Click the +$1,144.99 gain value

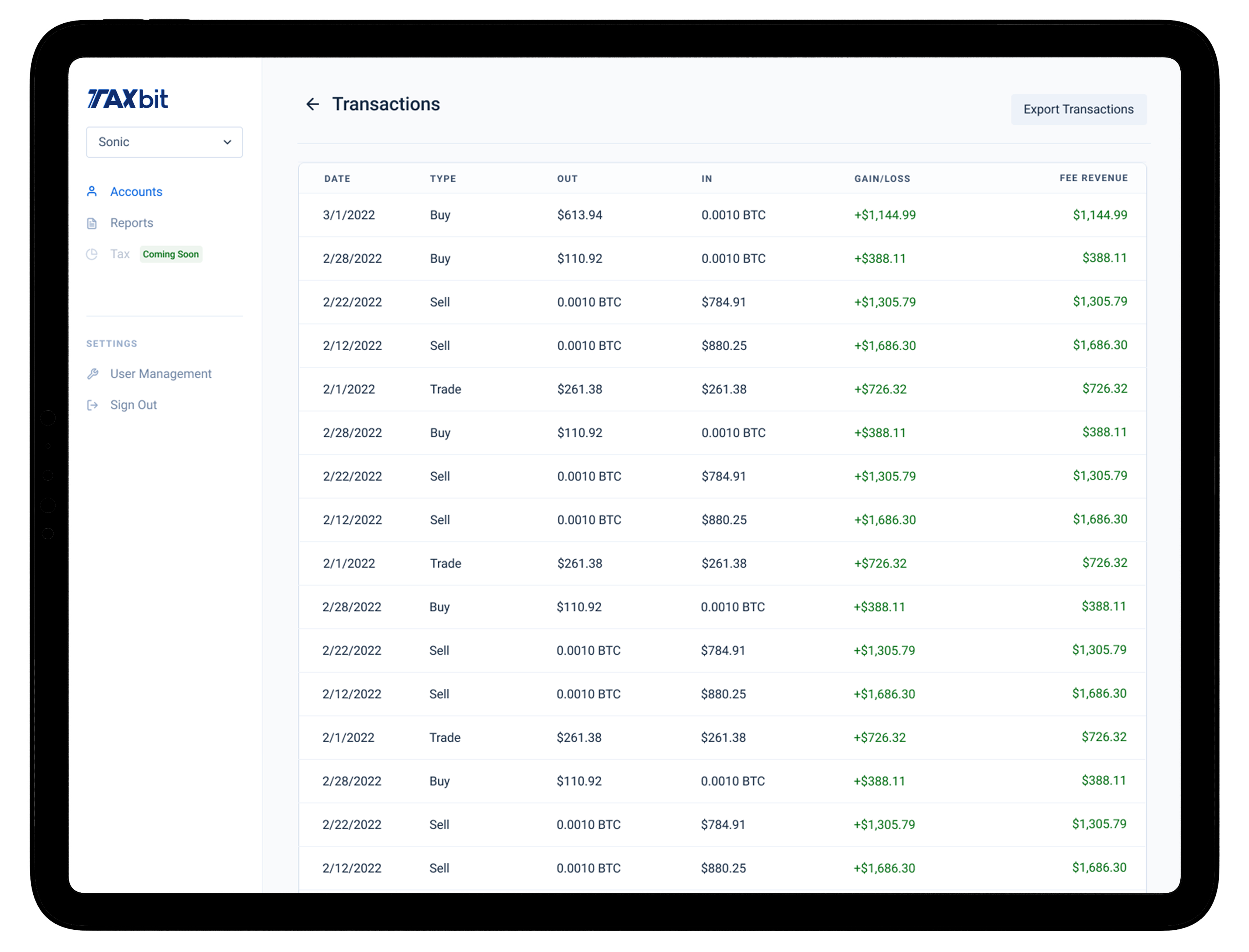(x=885, y=215)
